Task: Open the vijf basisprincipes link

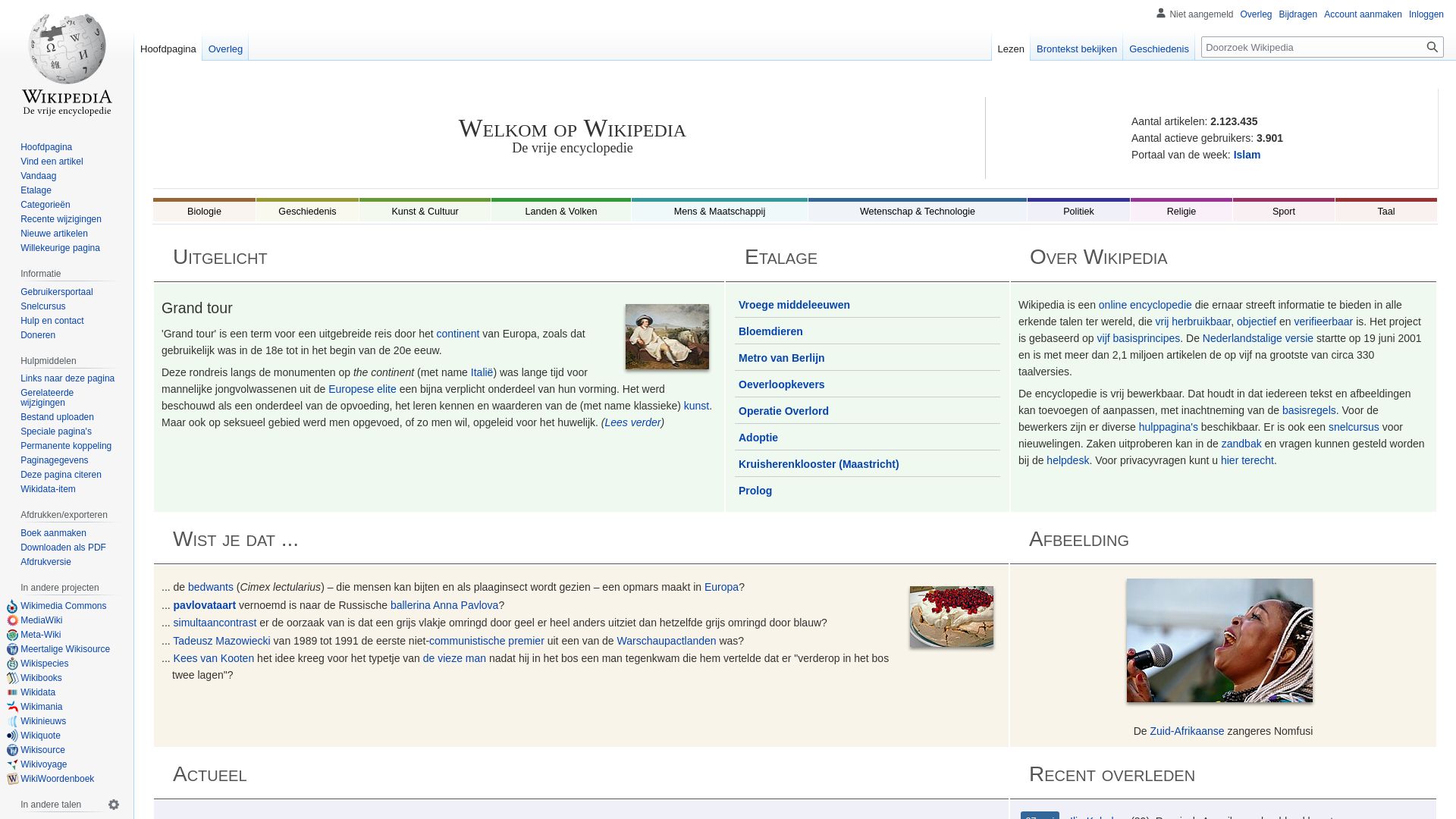Action: click(1138, 338)
